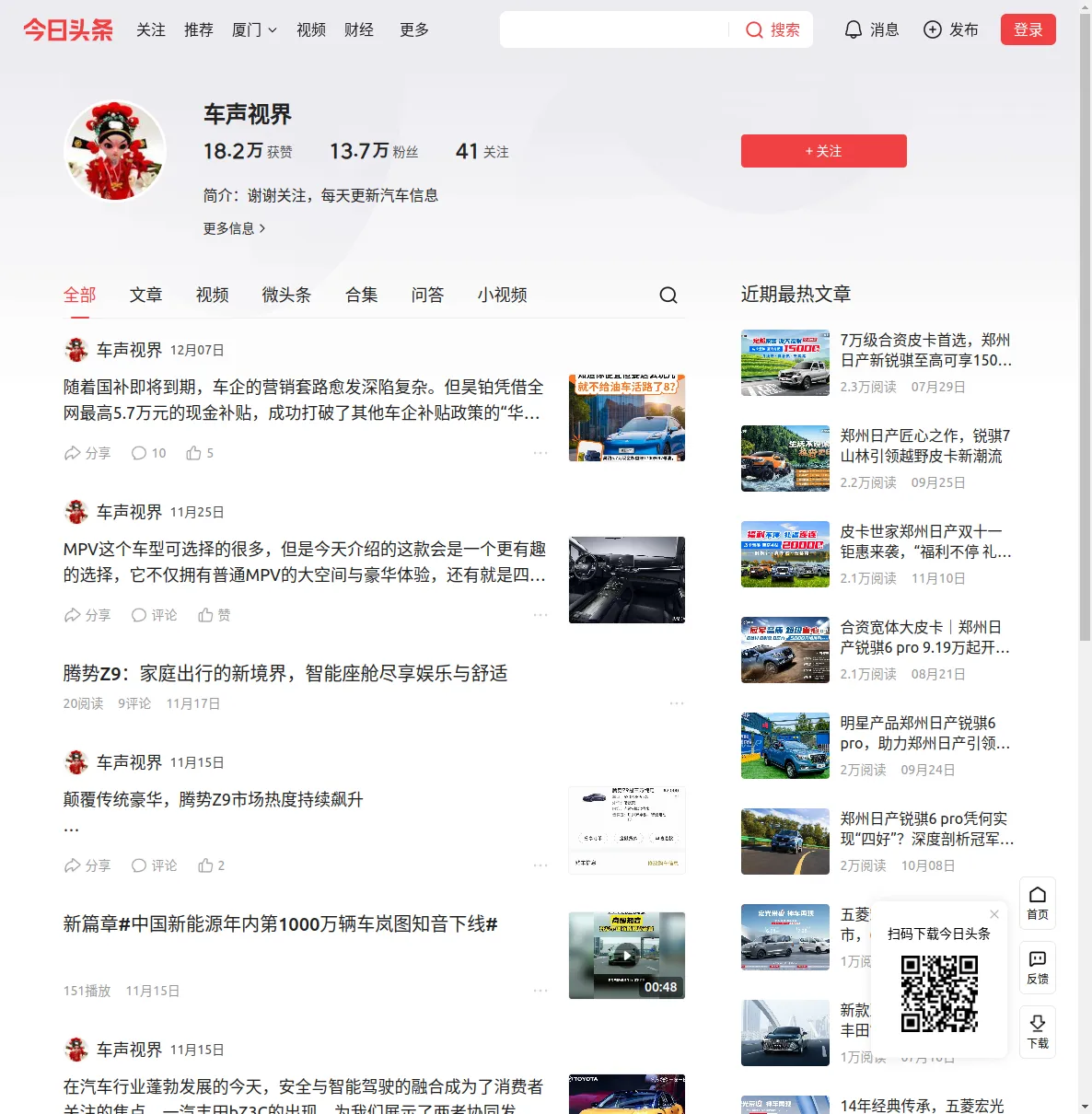
Task: Like the 颠覆传统豪华 post with 2 likes
Action: click(x=212, y=865)
